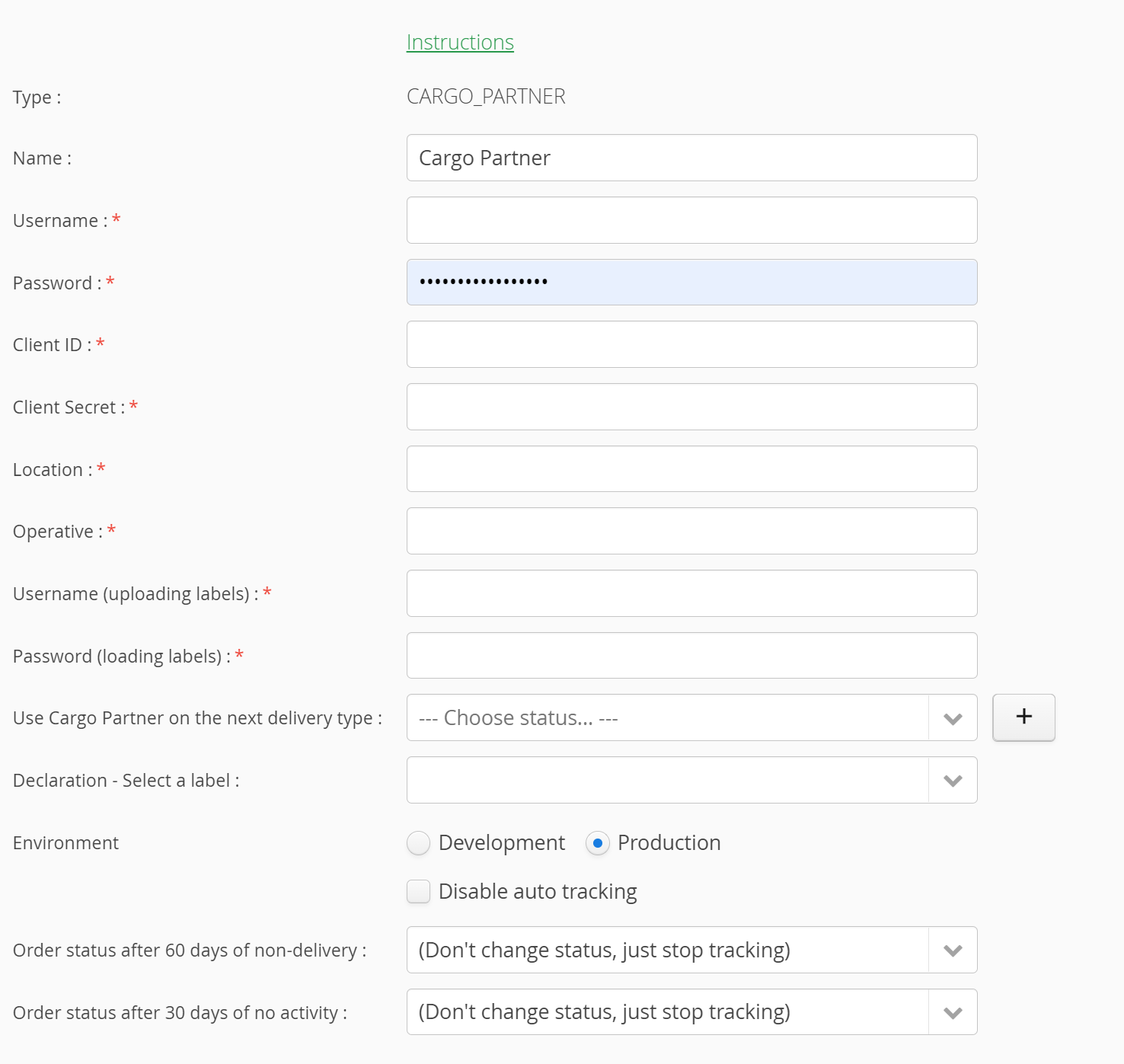The image size is (1124, 1064).
Task: Click the Name field containing Cargo Partner
Action: [x=691, y=158]
